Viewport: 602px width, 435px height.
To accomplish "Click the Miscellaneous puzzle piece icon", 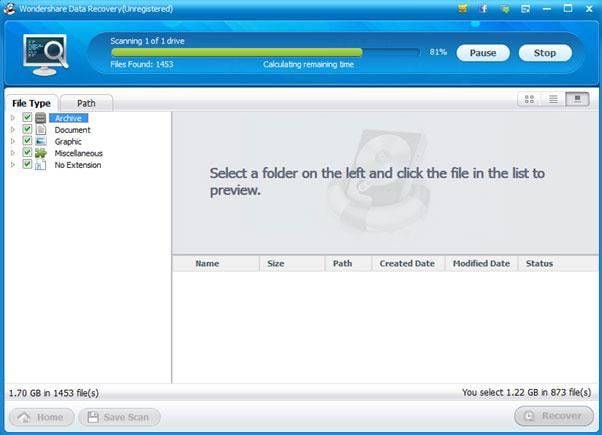I will click(40, 153).
